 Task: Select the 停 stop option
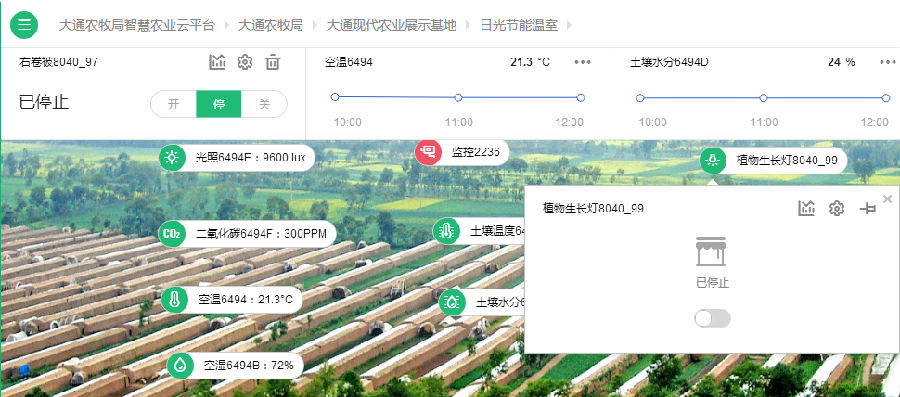(x=219, y=104)
